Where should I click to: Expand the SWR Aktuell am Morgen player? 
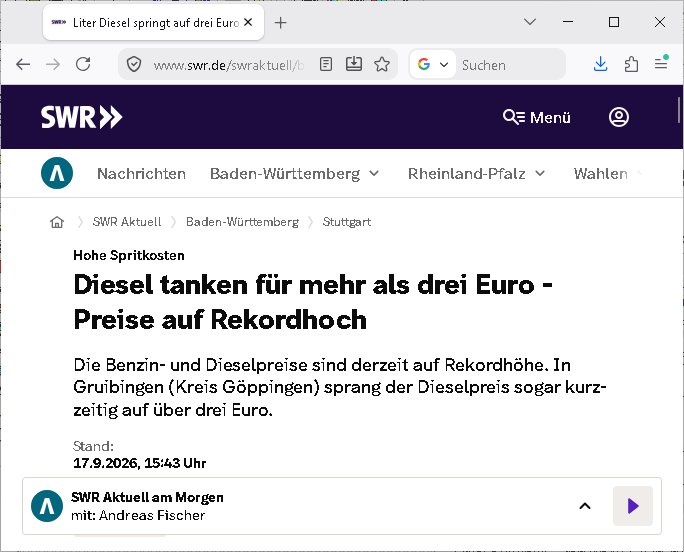click(x=585, y=506)
